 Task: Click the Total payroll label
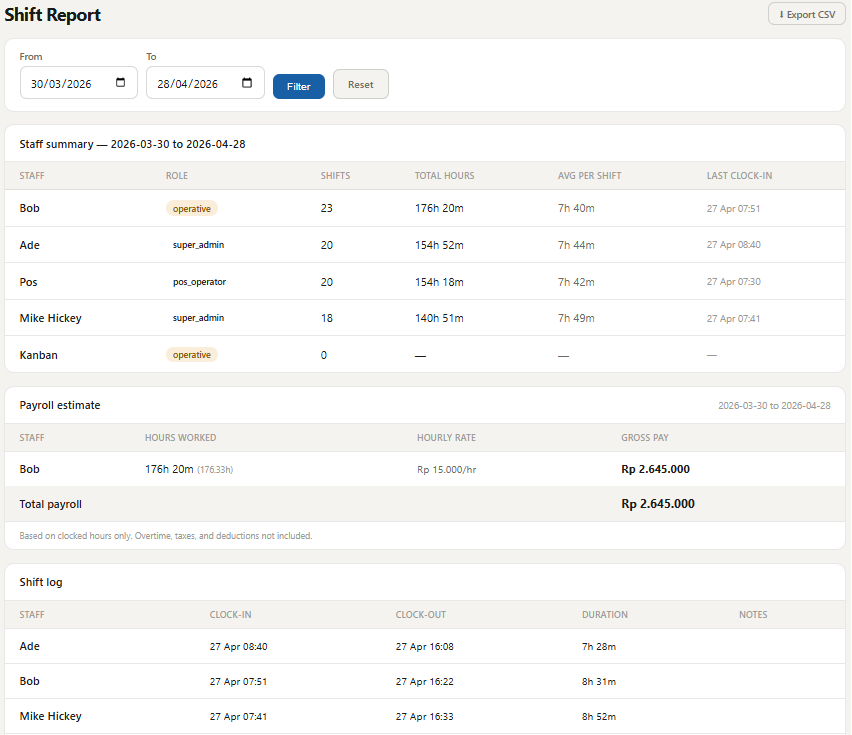point(51,504)
